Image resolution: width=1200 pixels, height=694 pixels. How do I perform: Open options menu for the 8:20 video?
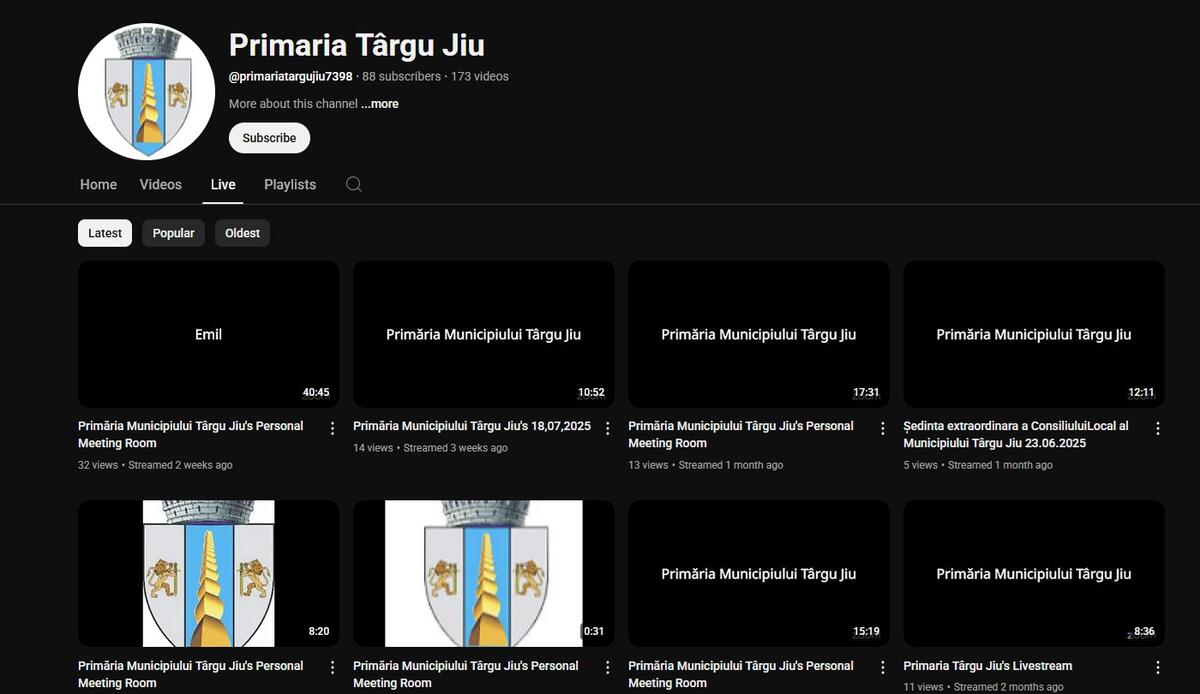click(332, 667)
